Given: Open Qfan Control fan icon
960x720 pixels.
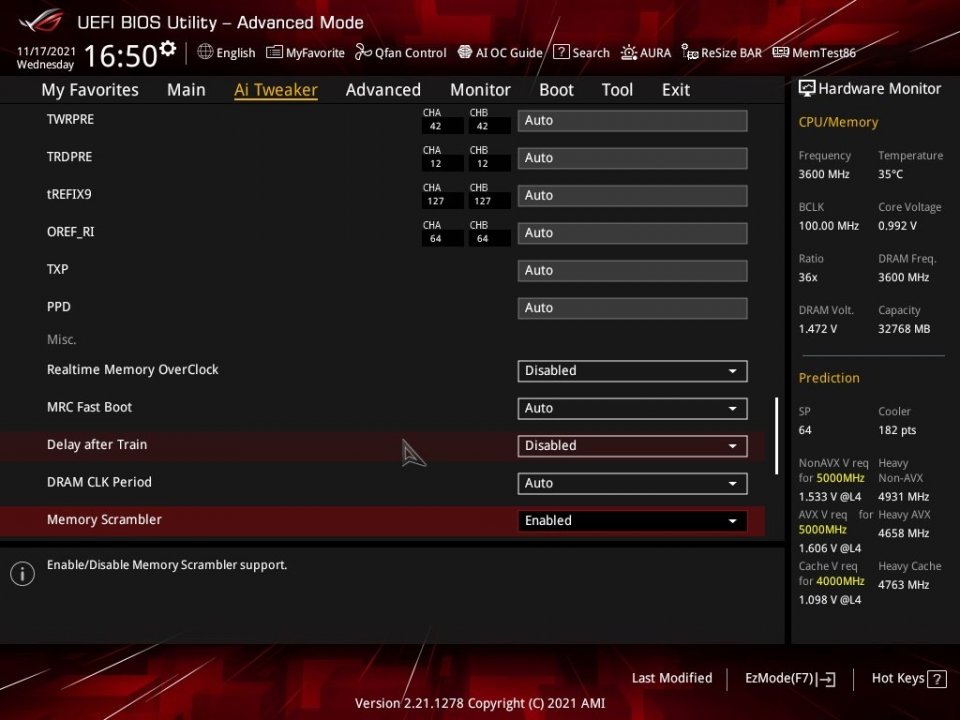Looking at the screenshot, I should [363, 52].
